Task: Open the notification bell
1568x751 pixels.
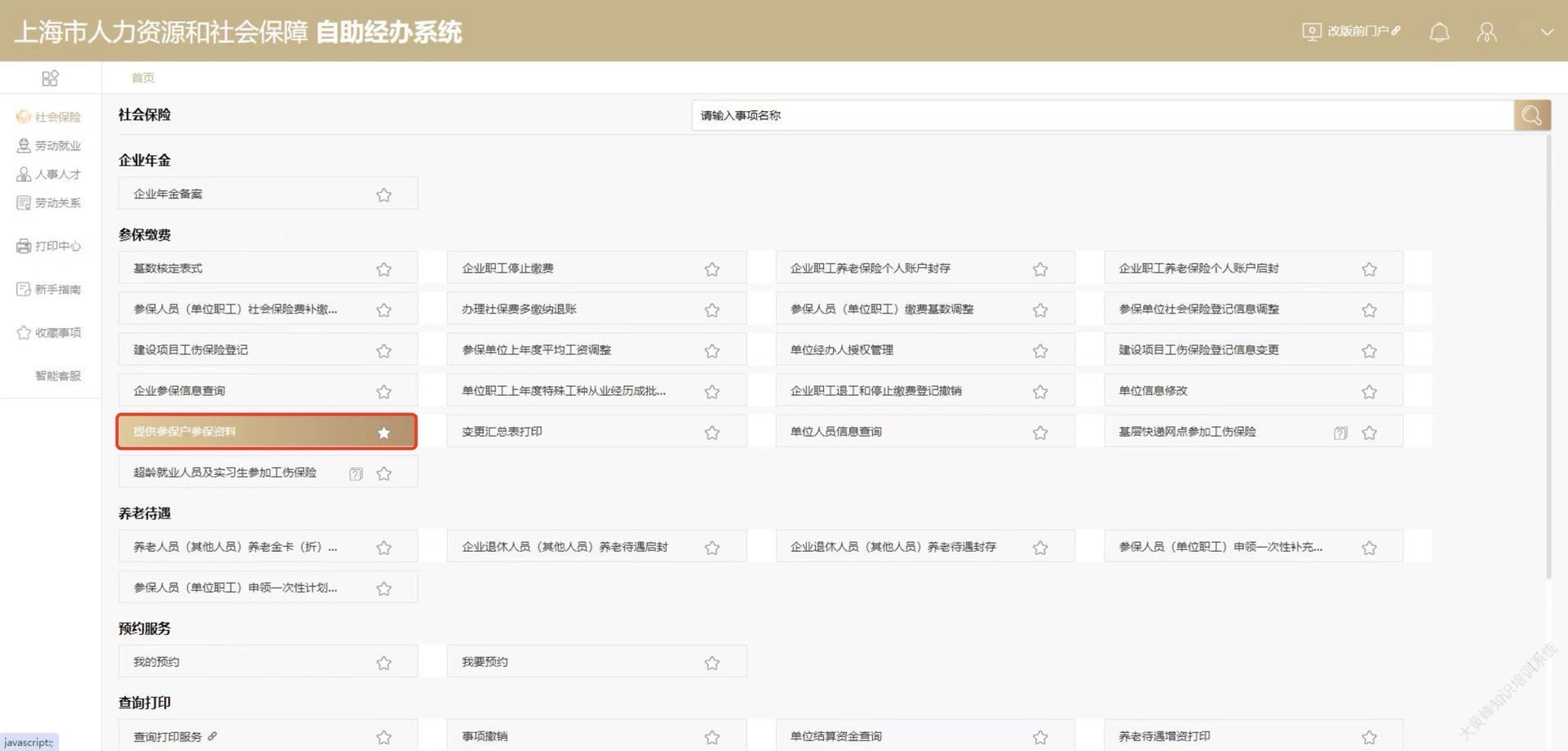Action: (x=1439, y=32)
